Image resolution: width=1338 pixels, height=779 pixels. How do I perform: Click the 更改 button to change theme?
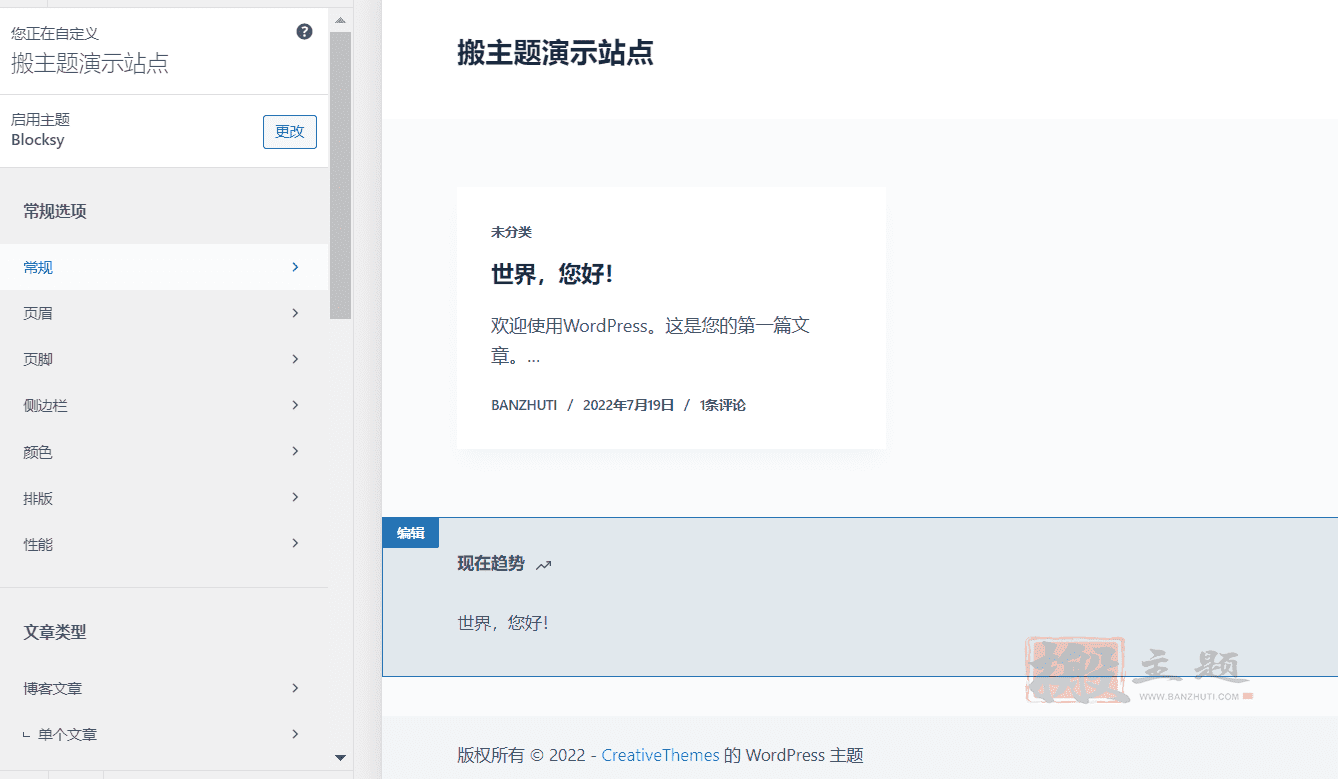point(290,132)
